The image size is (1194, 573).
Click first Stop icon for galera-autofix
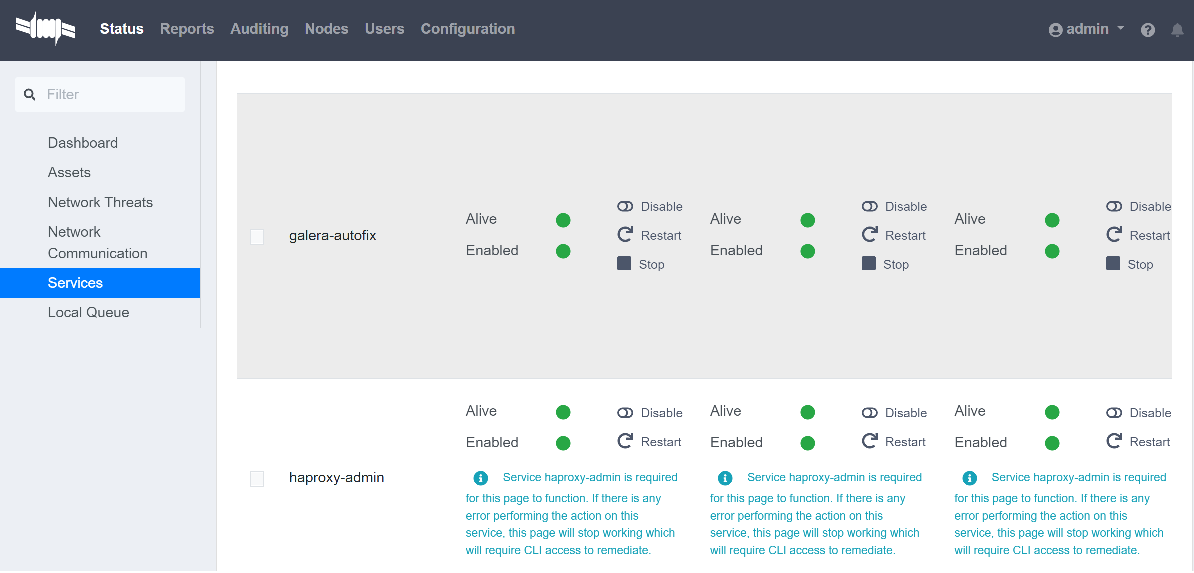point(625,264)
